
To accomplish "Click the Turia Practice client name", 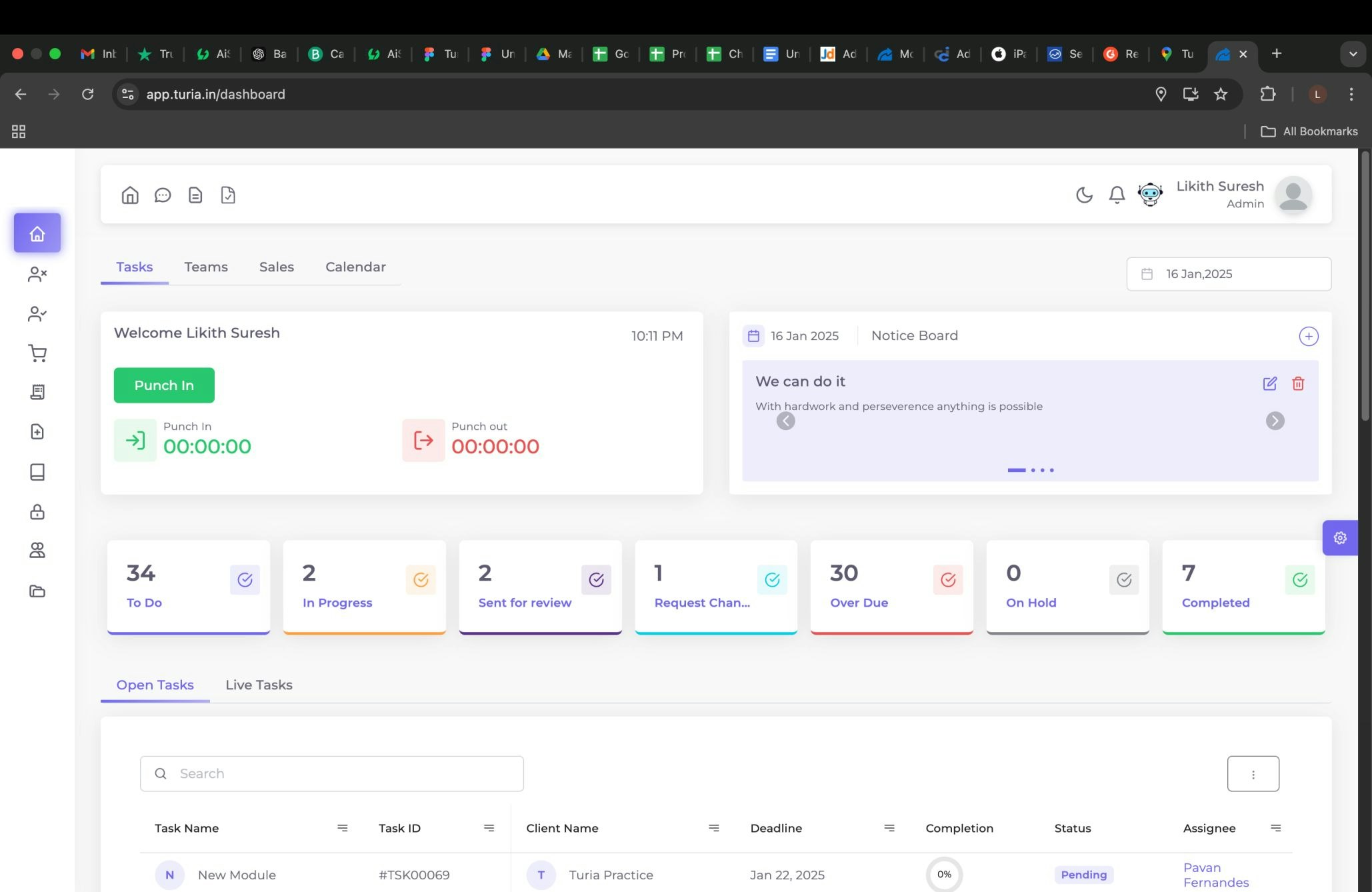I will pyautogui.click(x=611, y=875).
